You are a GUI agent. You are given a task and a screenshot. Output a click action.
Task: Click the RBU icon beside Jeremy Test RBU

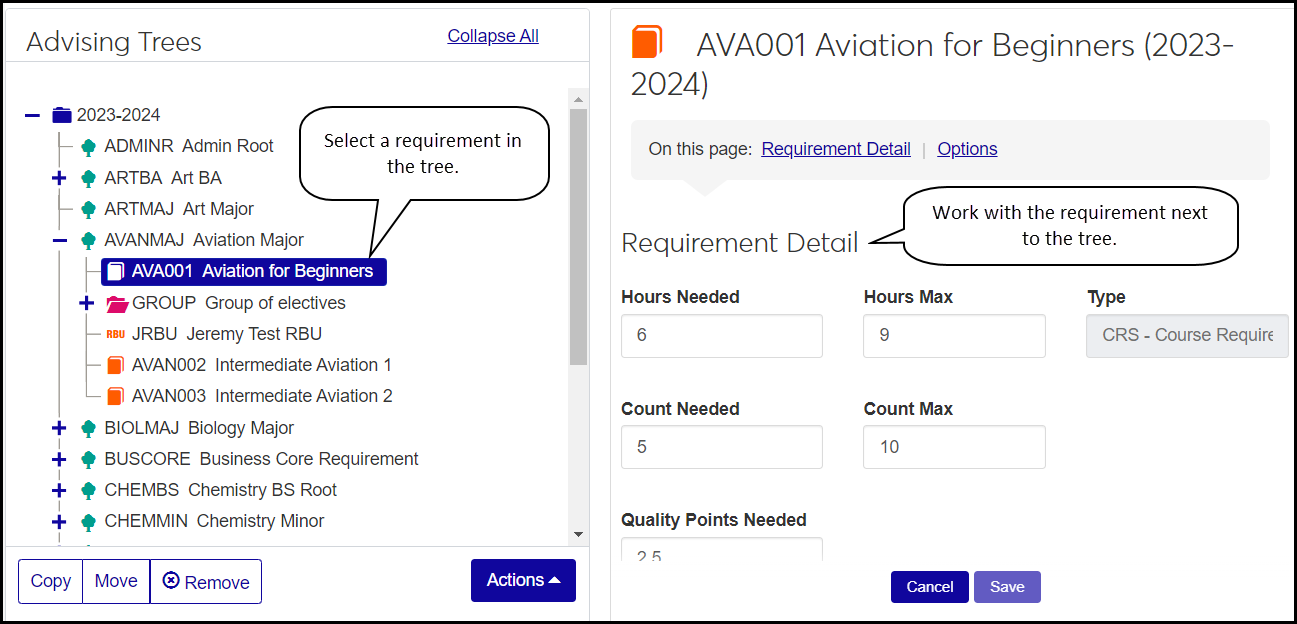pyautogui.click(x=116, y=334)
